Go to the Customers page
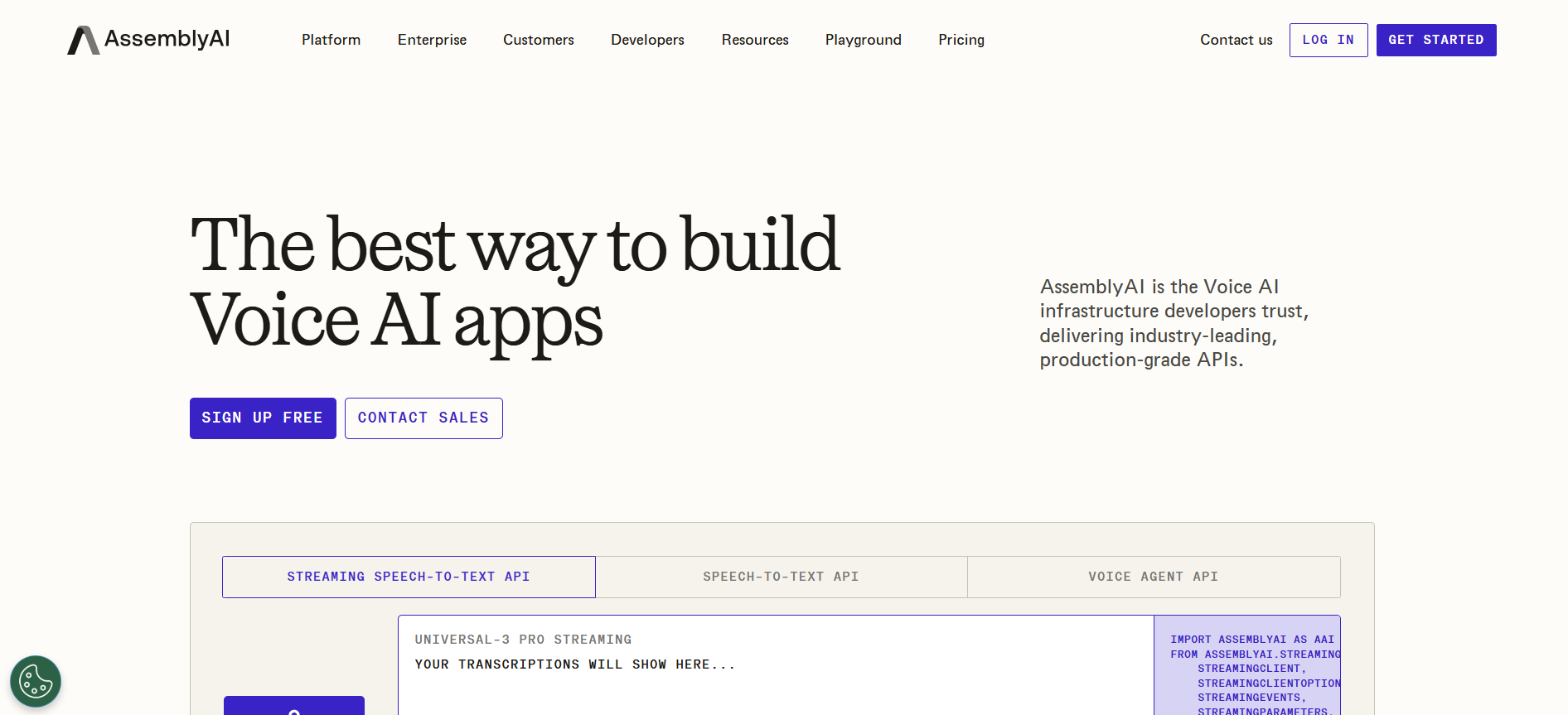The width and height of the screenshot is (1568, 715). click(x=539, y=40)
